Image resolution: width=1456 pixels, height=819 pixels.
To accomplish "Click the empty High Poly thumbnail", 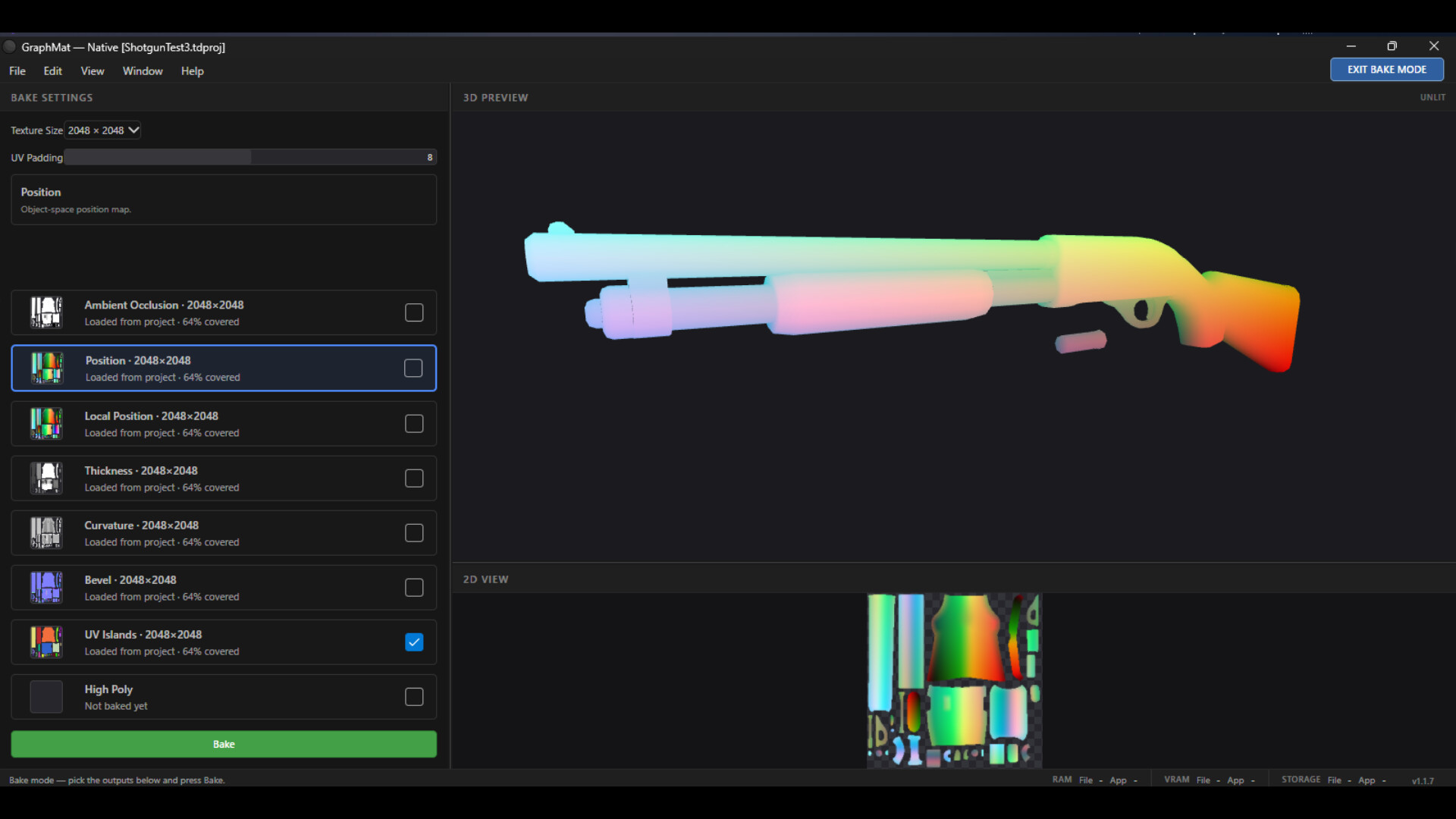I will (46, 696).
